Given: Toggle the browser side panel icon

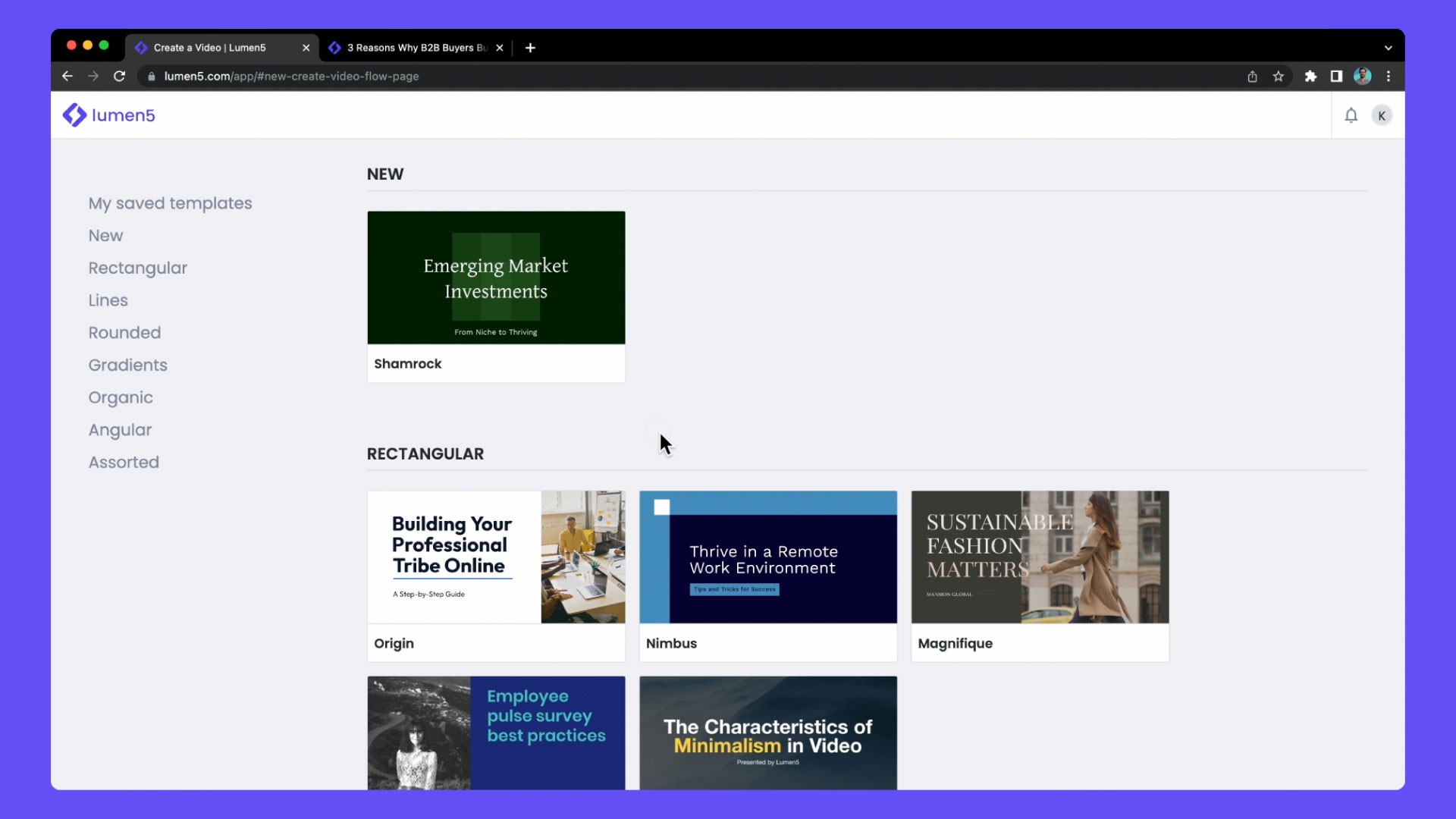Looking at the screenshot, I should (x=1336, y=76).
